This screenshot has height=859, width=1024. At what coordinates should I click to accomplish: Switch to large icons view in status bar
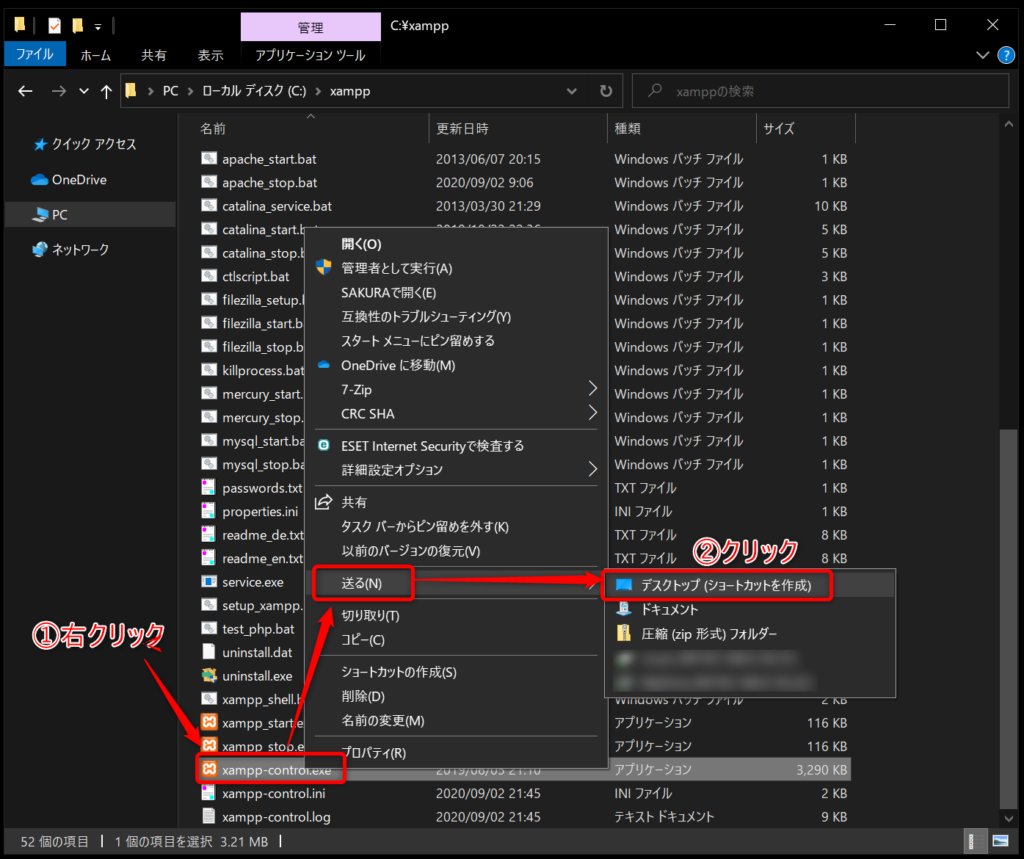(x=1000, y=841)
